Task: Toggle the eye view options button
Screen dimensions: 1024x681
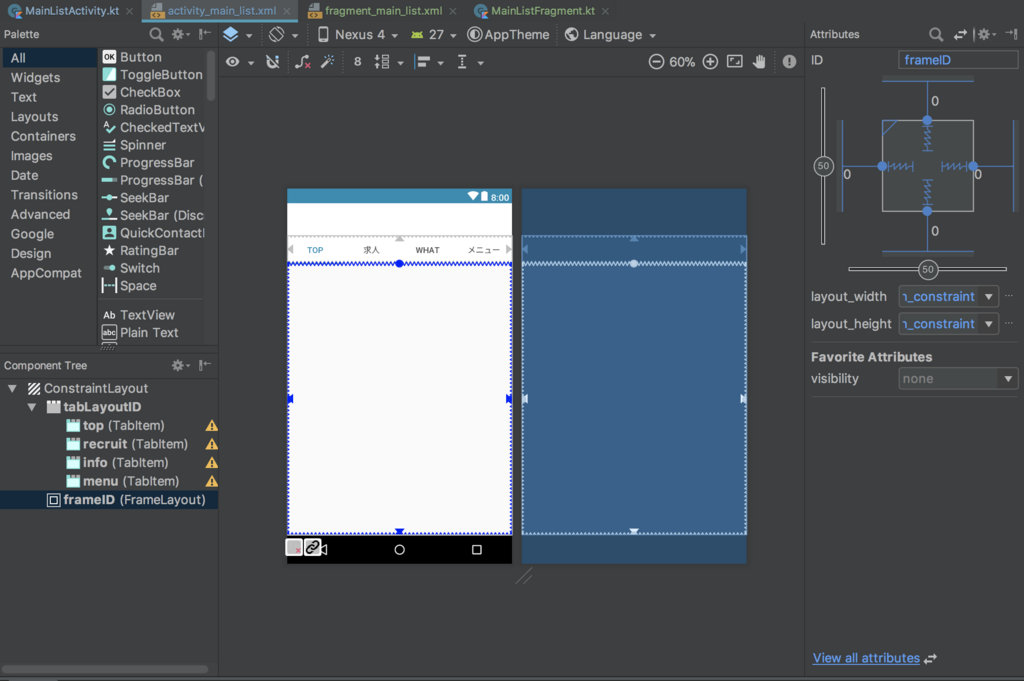Action: click(x=233, y=62)
